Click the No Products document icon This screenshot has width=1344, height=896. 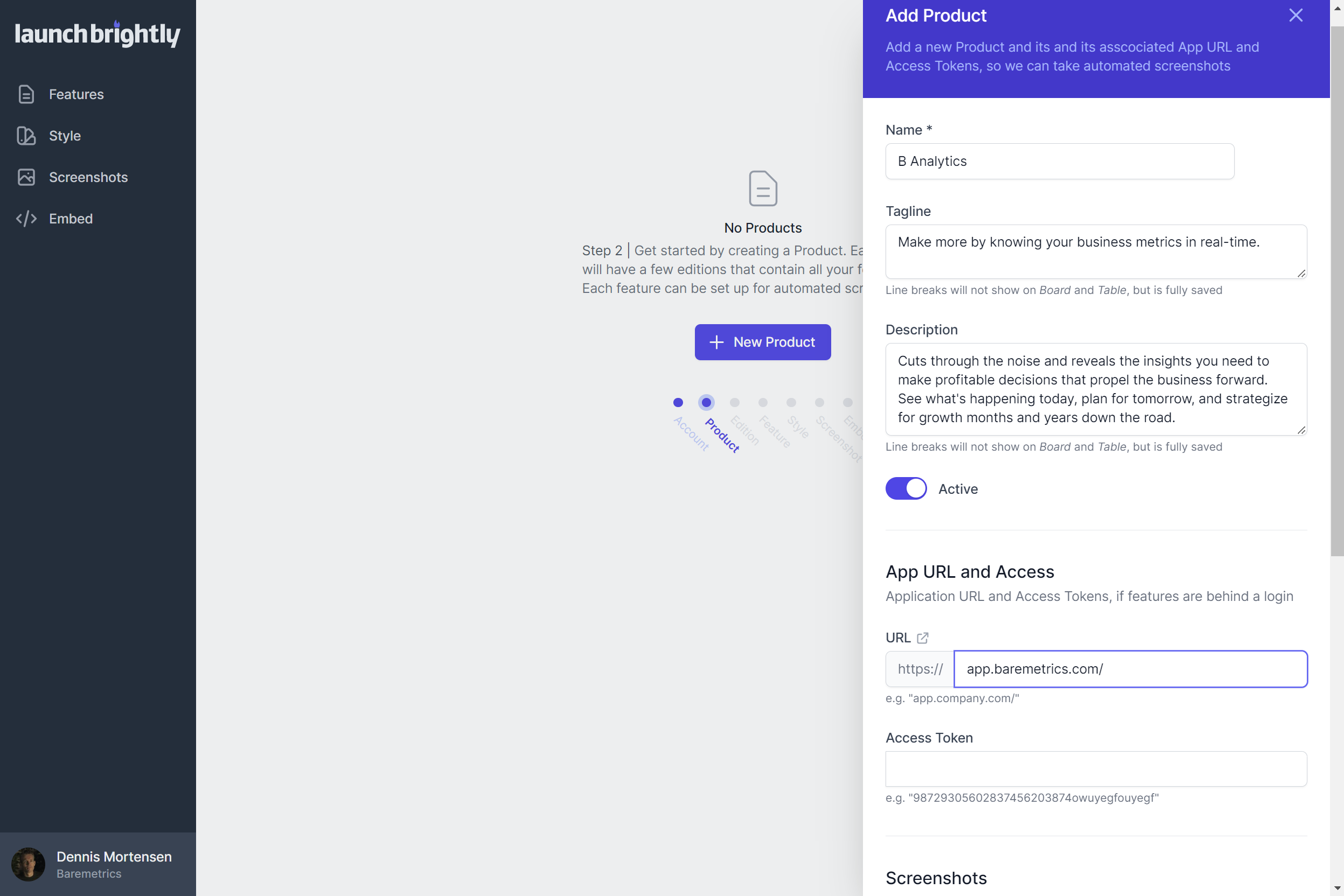pos(763,188)
